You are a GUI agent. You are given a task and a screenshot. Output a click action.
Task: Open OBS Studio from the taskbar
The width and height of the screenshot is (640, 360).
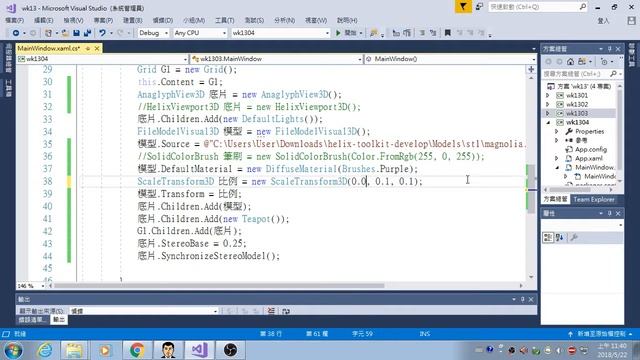[230, 350]
